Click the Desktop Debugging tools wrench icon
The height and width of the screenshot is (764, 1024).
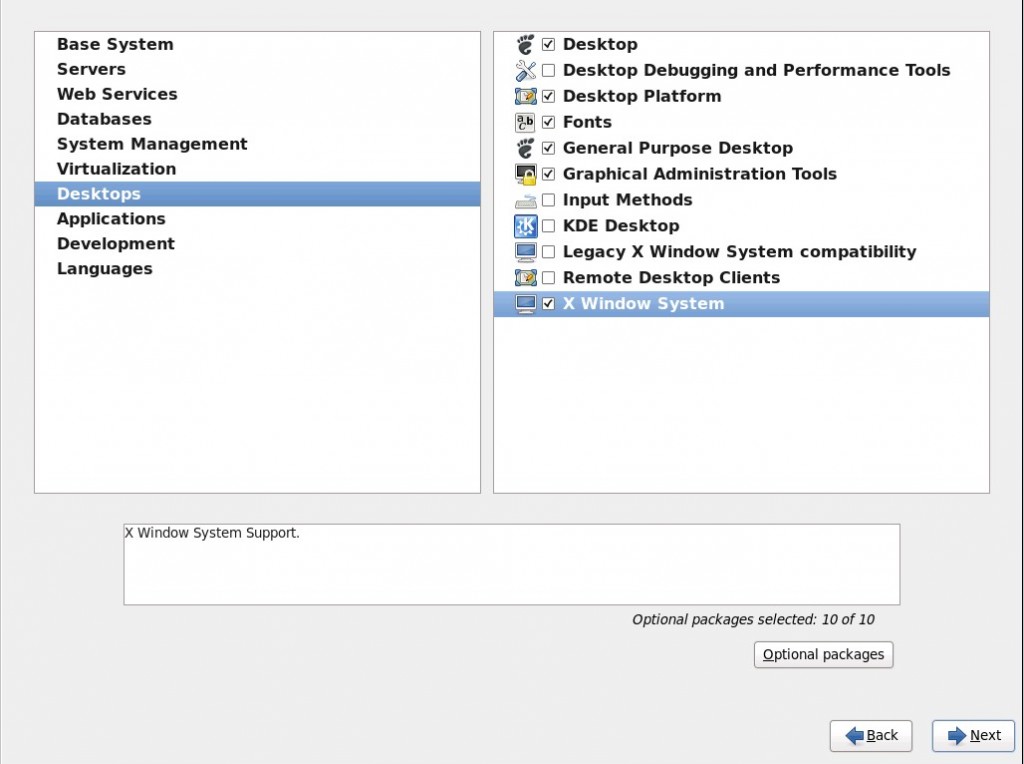point(524,70)
